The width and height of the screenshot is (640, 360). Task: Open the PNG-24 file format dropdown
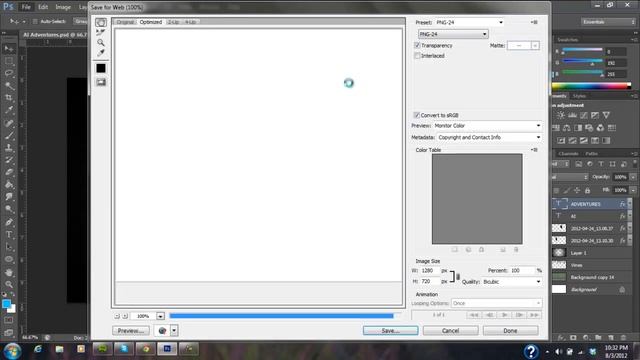pyautogui.click(x=453, y=34)
